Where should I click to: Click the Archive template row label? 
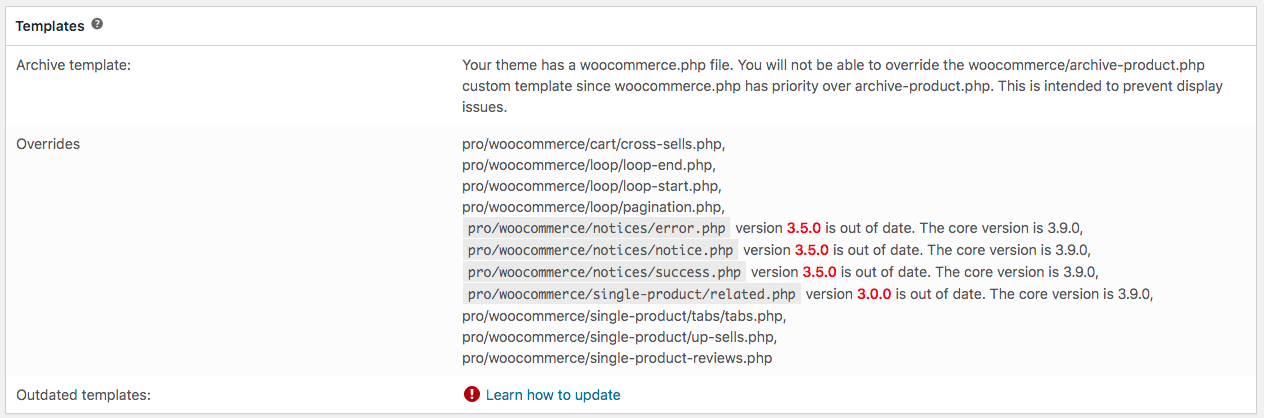click(x=74, y=65)
